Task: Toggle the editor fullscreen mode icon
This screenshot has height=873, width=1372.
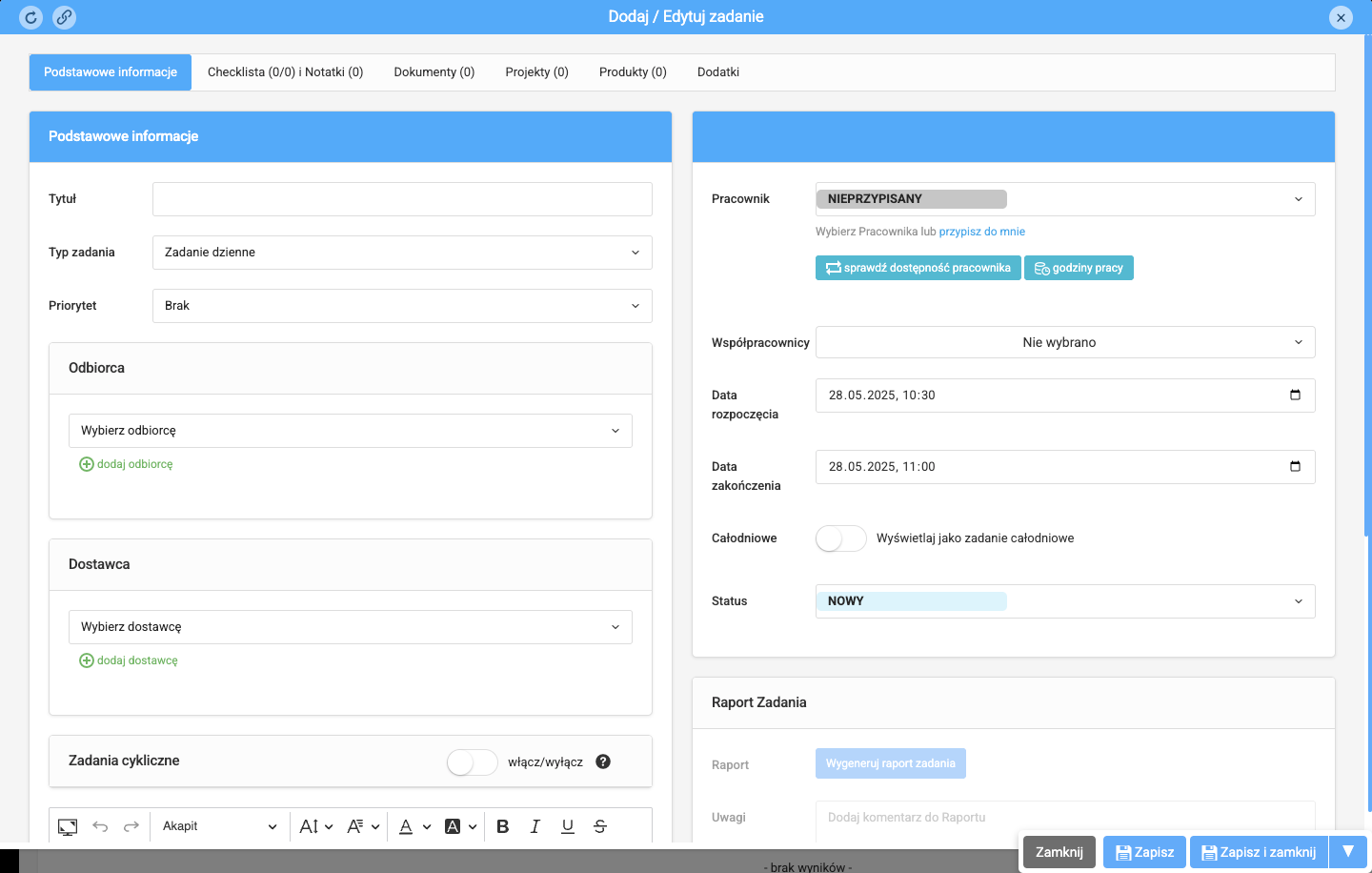Action: pyautogui.click(x=68, y=826)
